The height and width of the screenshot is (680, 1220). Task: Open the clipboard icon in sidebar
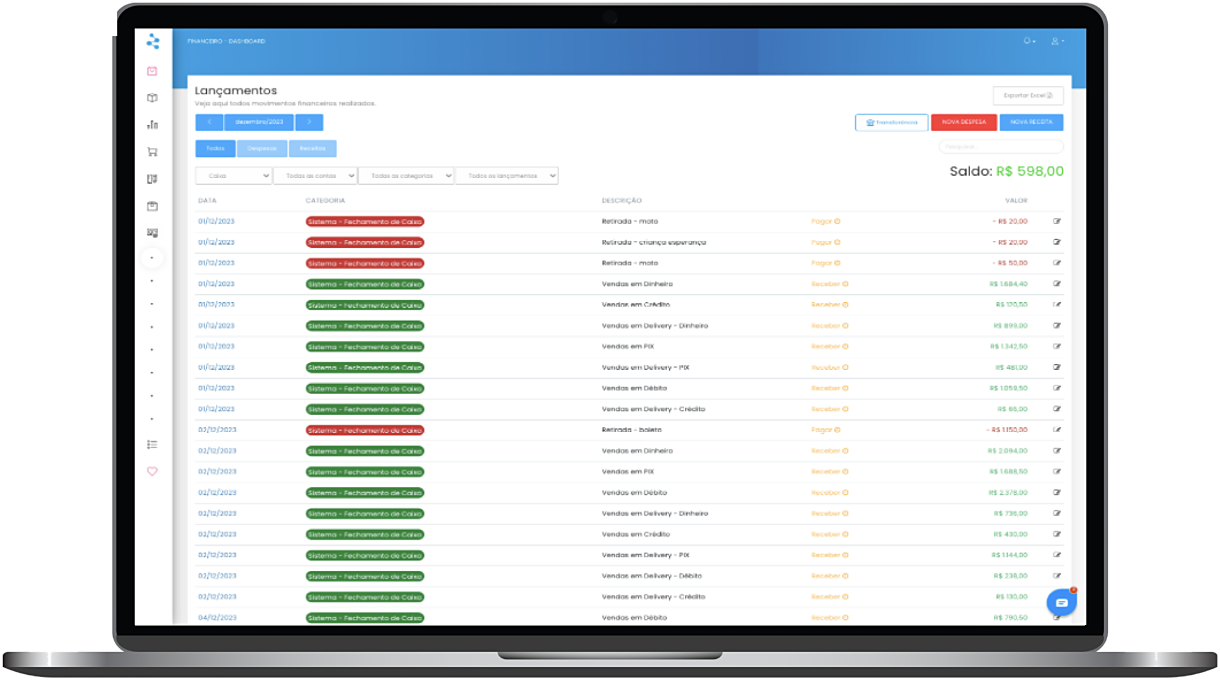152,206
